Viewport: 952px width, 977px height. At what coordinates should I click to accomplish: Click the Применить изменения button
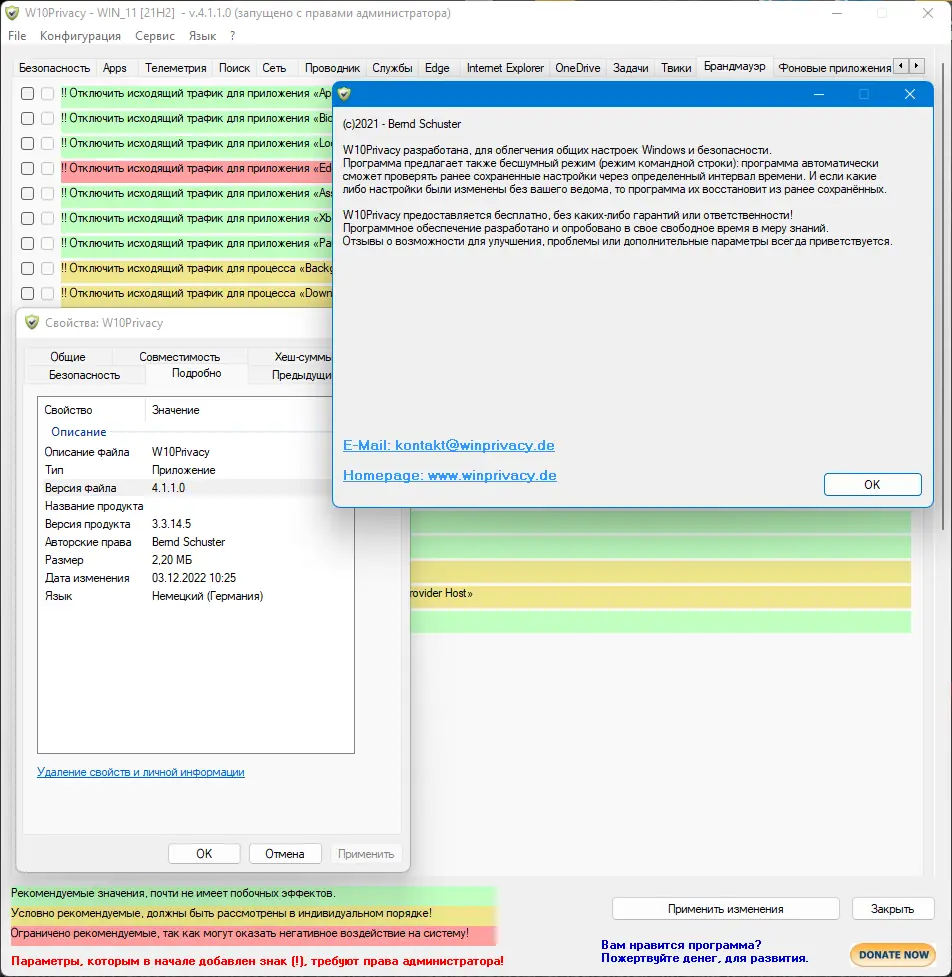click(x=726, y=909)
